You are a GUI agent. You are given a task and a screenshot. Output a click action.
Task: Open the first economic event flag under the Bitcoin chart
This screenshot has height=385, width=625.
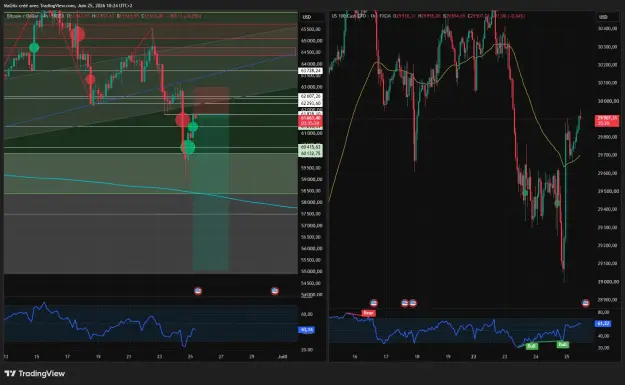(x=198, y=291)
